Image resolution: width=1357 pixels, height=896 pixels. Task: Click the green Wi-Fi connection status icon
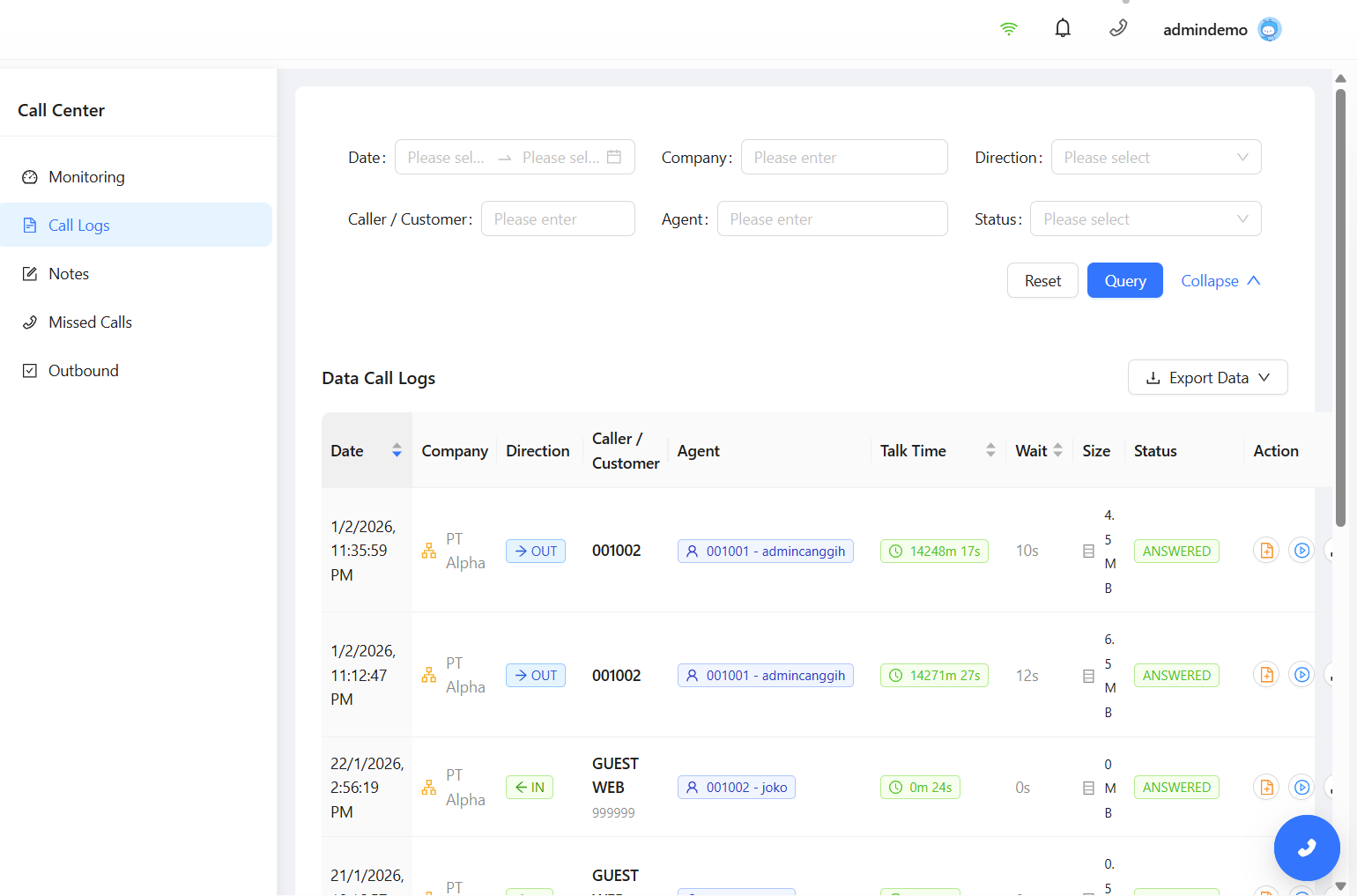tap(1009, 29)
